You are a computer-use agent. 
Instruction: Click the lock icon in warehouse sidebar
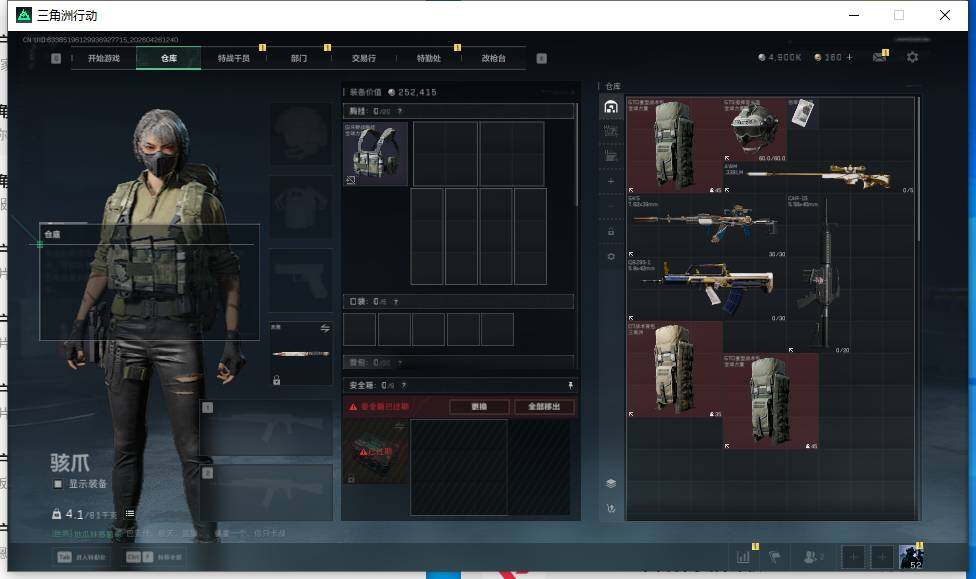click(611, 232)
